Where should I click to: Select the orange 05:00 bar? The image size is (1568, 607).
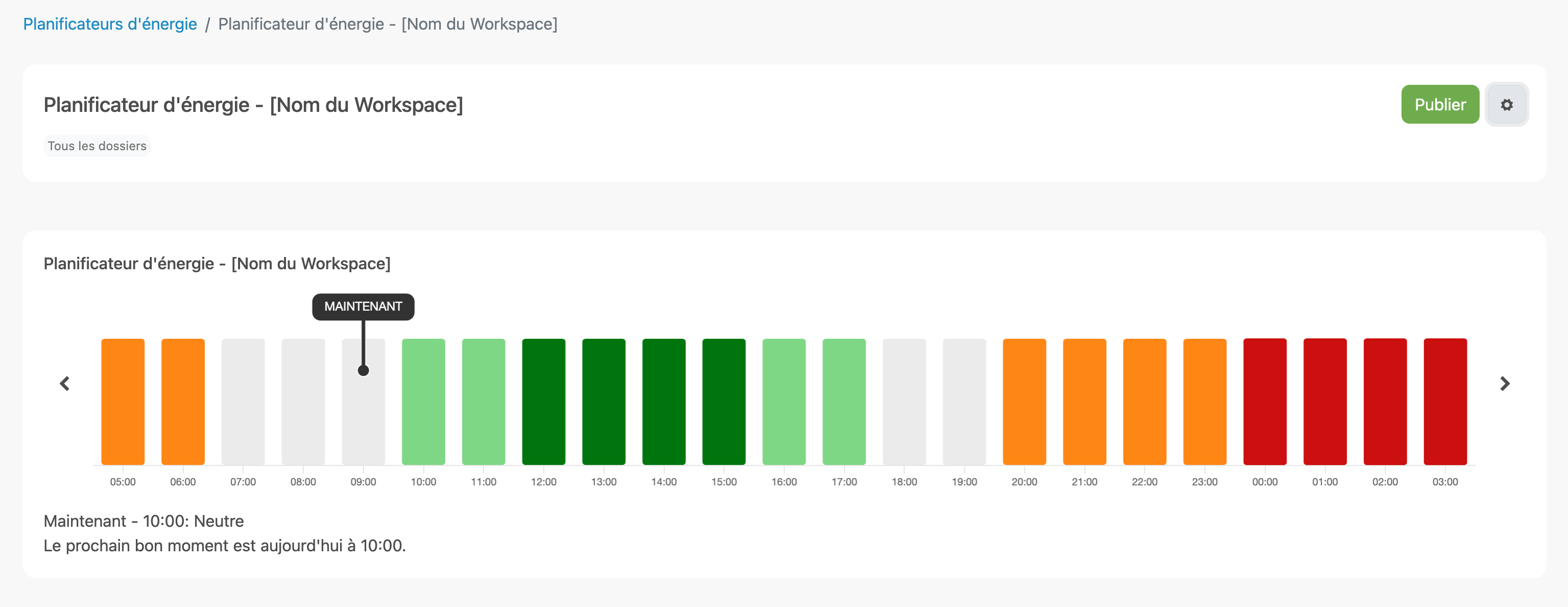pyautogui.click(x=123, y=402)
